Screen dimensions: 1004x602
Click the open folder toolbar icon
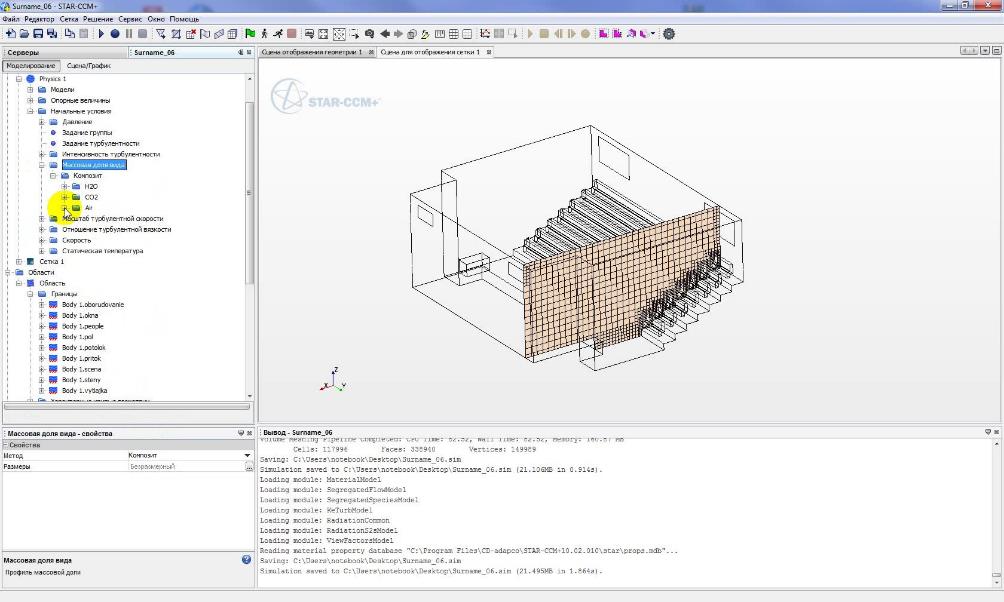(x=23, y=33)
